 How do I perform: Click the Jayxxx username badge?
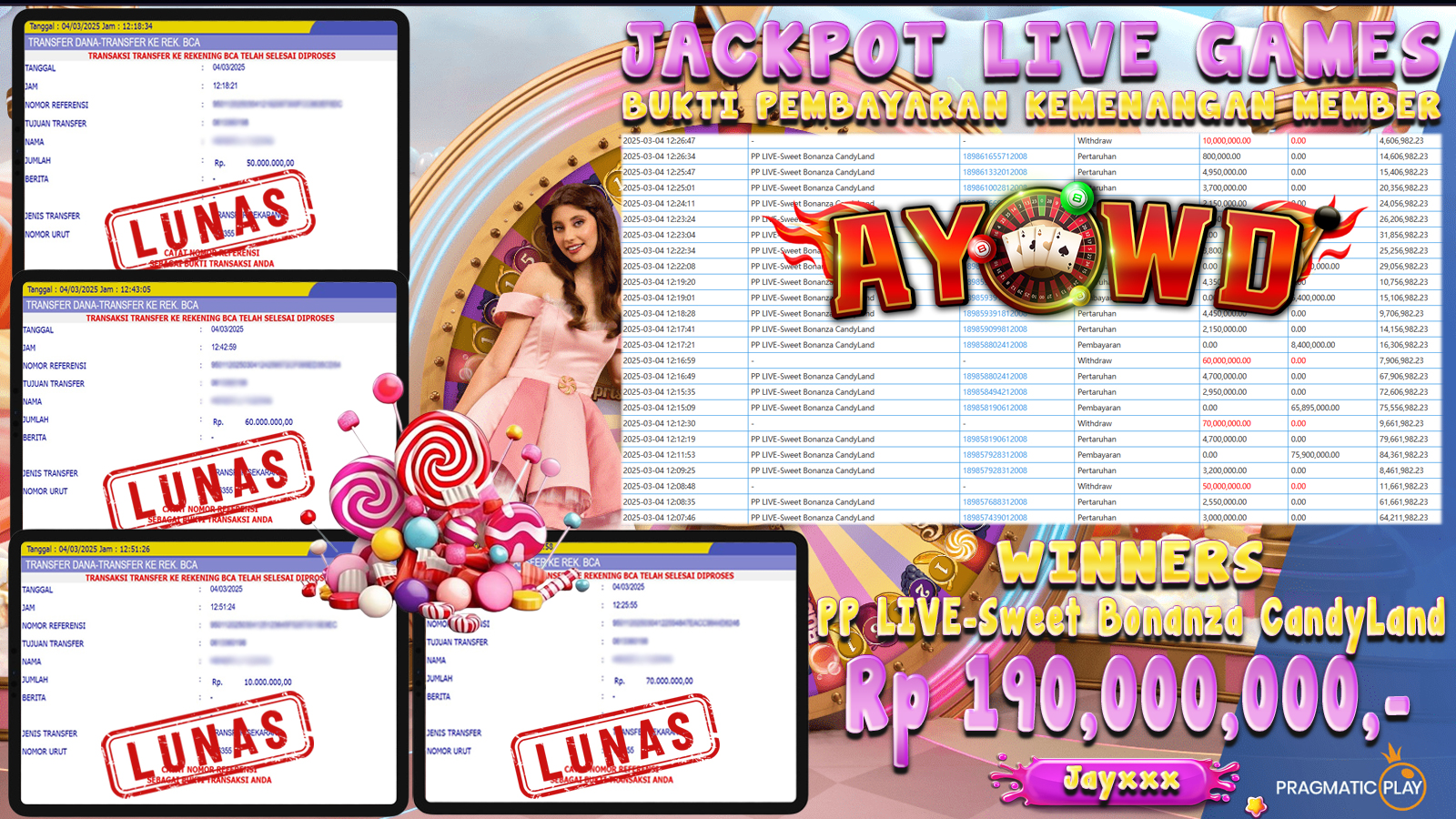click(x=1121, y=780)
